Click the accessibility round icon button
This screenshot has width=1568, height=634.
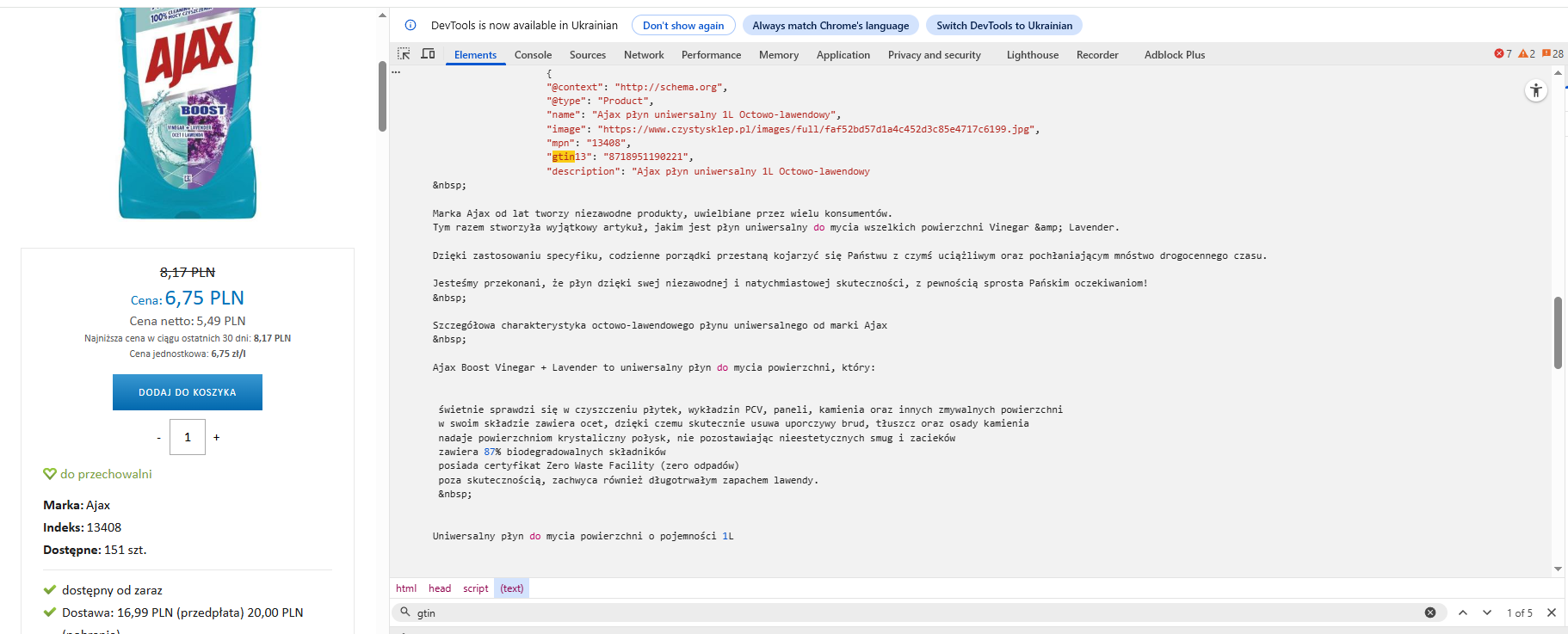1536,90
